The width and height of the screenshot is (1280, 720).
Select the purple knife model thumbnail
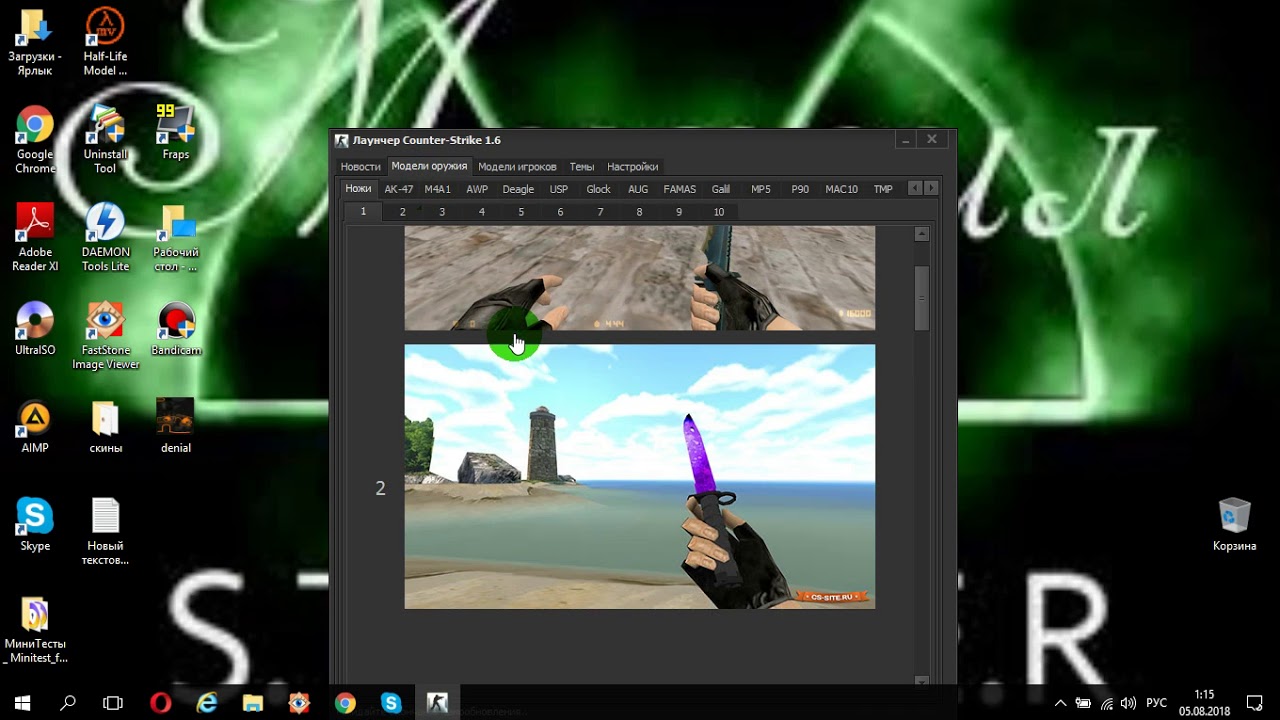coord(639,476)
